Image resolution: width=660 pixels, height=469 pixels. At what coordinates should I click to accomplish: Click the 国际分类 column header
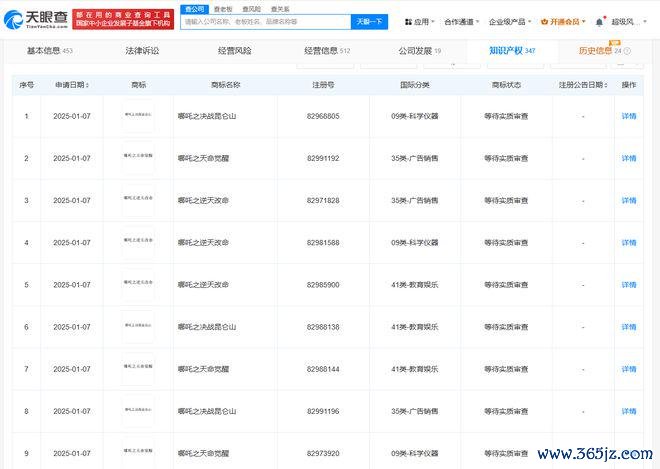(415, 85)
